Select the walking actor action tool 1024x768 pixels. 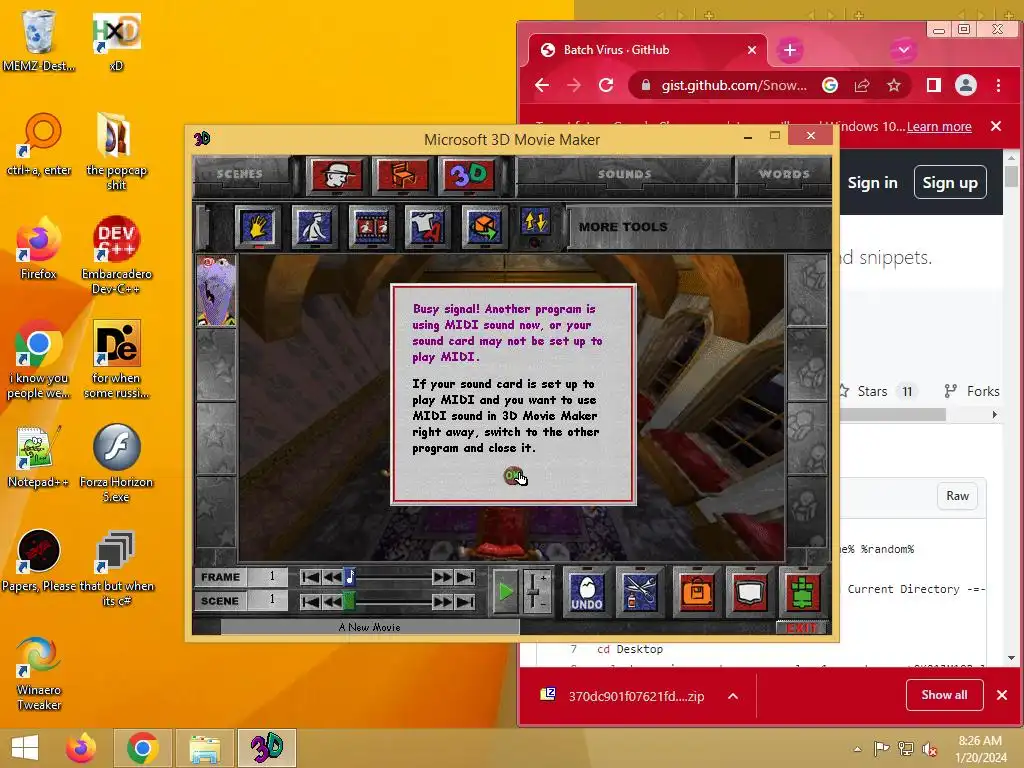point(314,227)
